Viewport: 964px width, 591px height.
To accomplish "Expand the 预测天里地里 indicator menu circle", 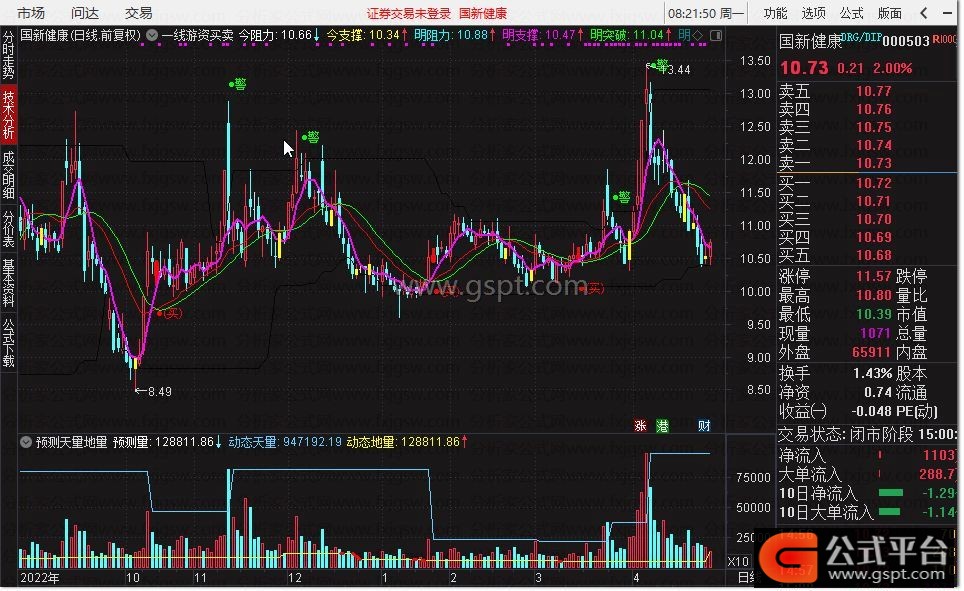I will 26,442.
